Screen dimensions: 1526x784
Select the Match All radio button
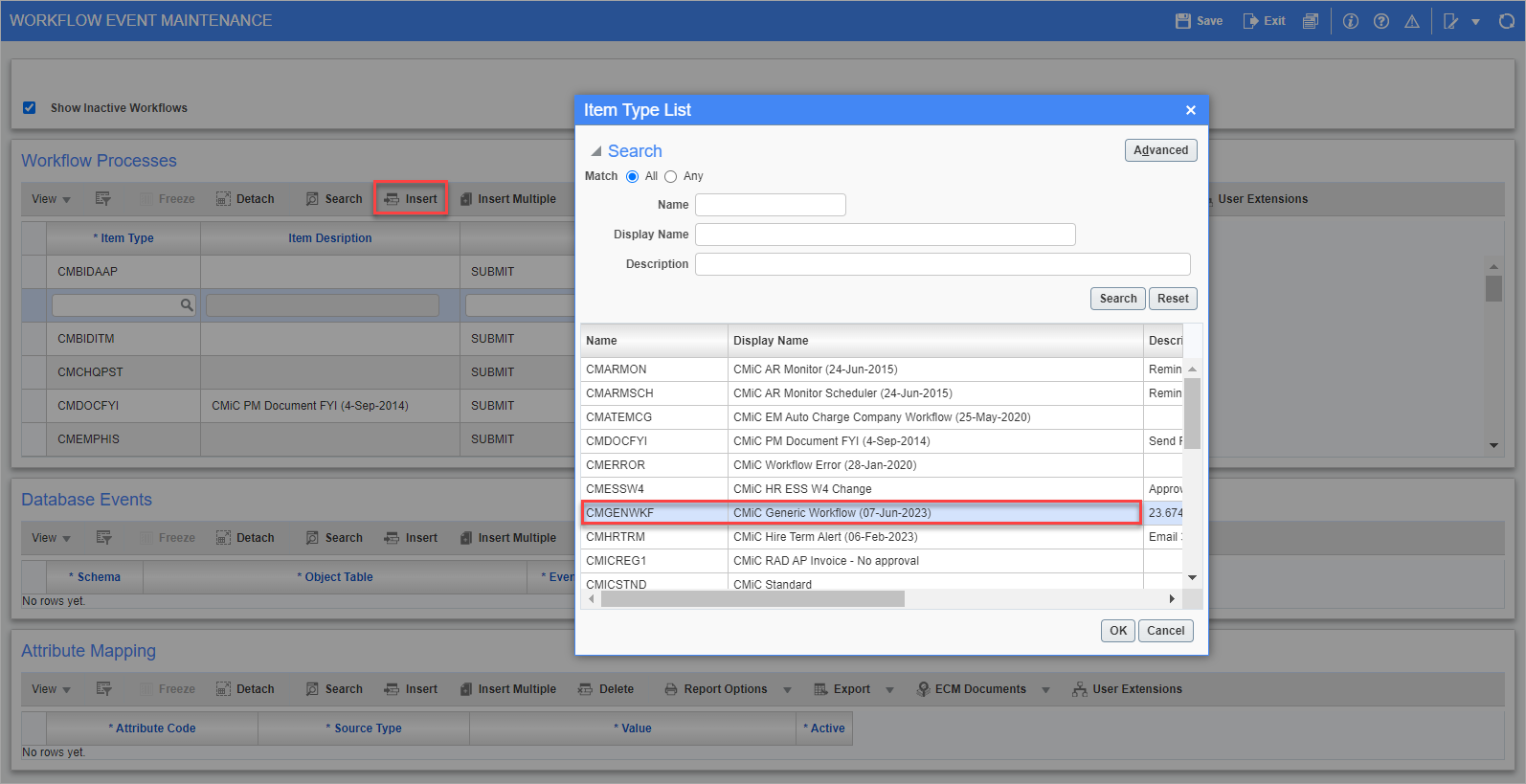[x=632, y=176]
